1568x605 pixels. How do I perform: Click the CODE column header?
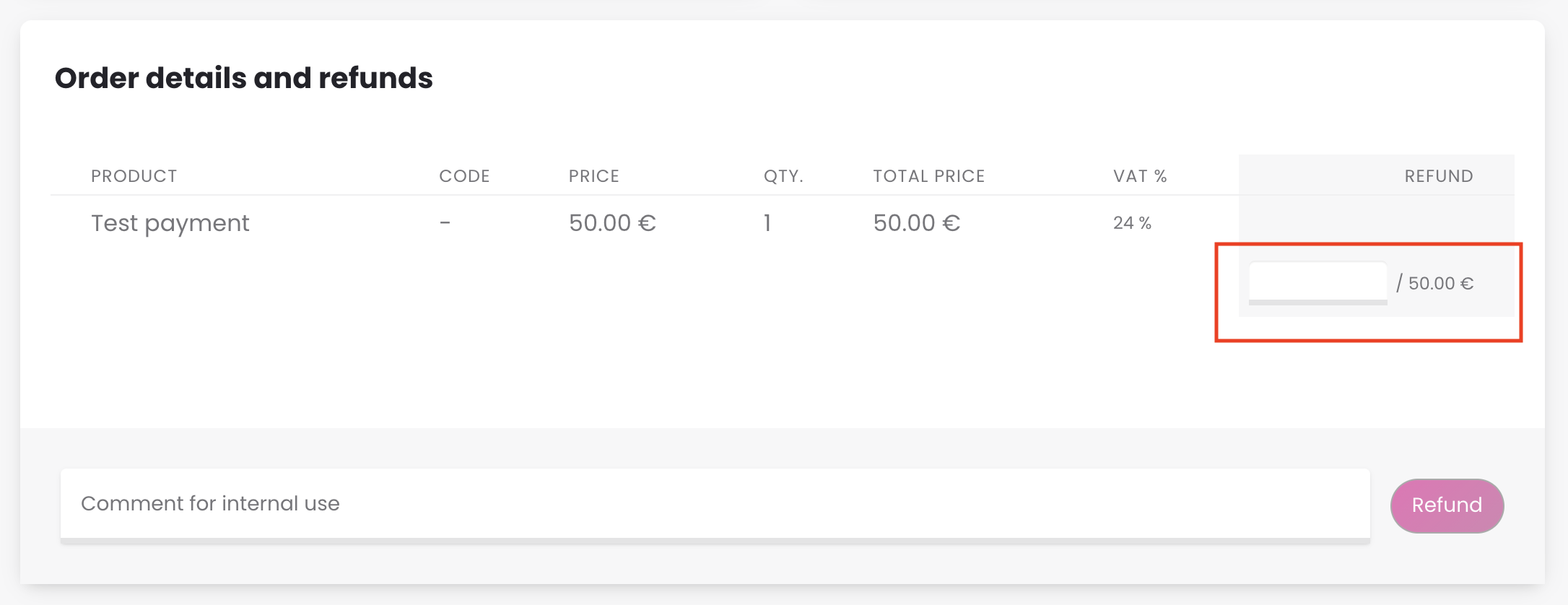[464, 176]
